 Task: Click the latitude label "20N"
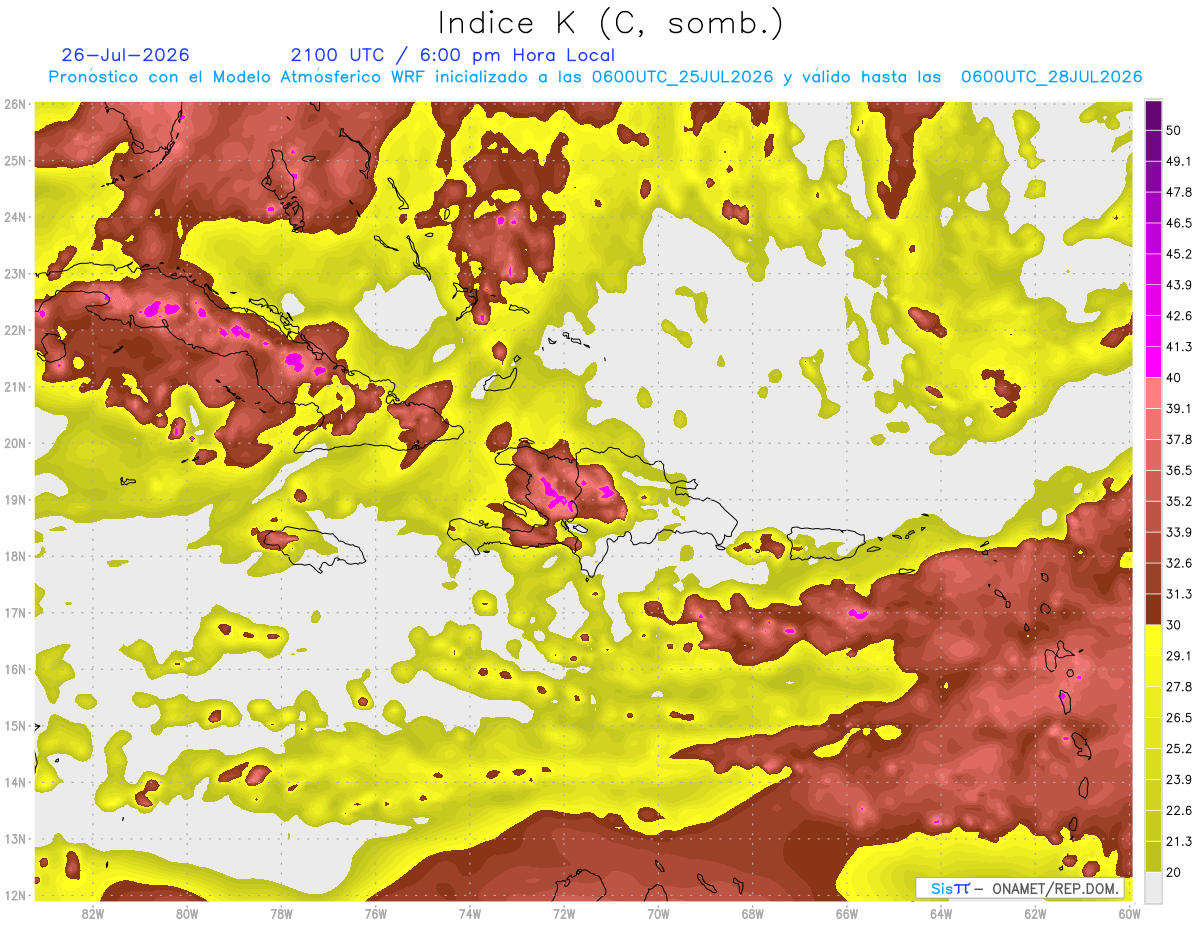pyautogui.click(x=15, y=443)
